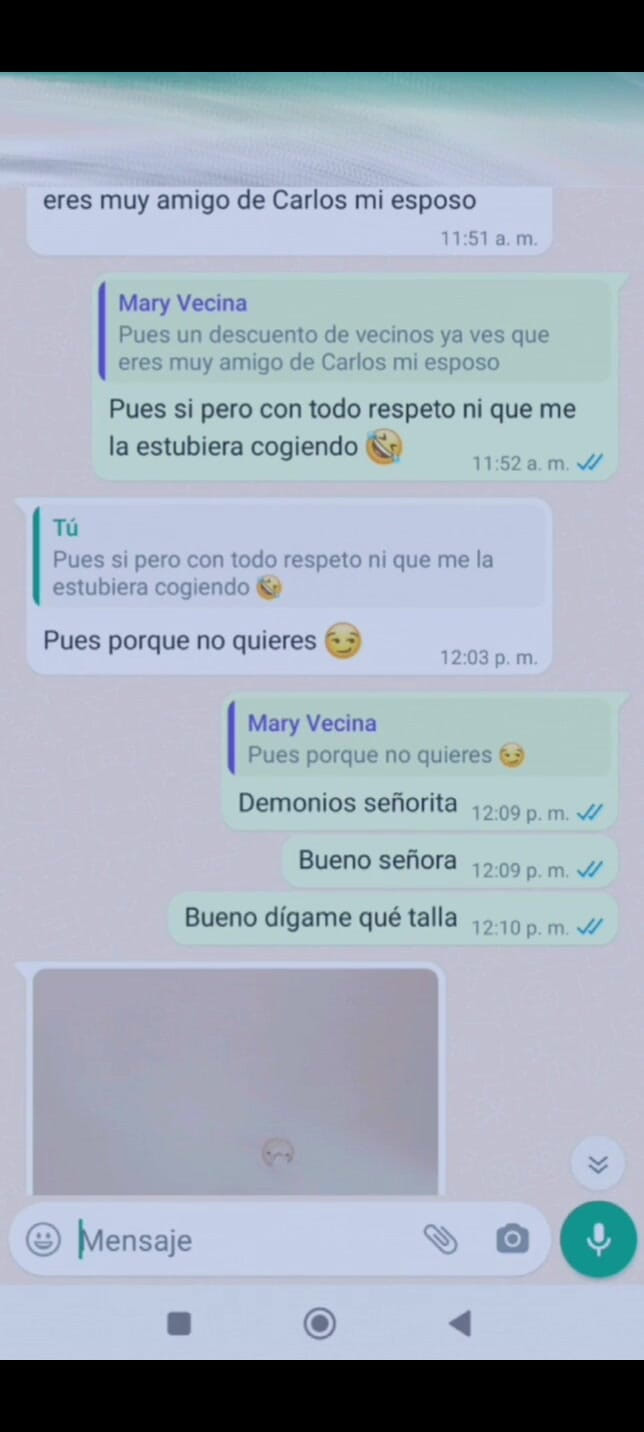
Task: Tap the quoted 'Tú' reply preview
Action: (x=291, y=556)
